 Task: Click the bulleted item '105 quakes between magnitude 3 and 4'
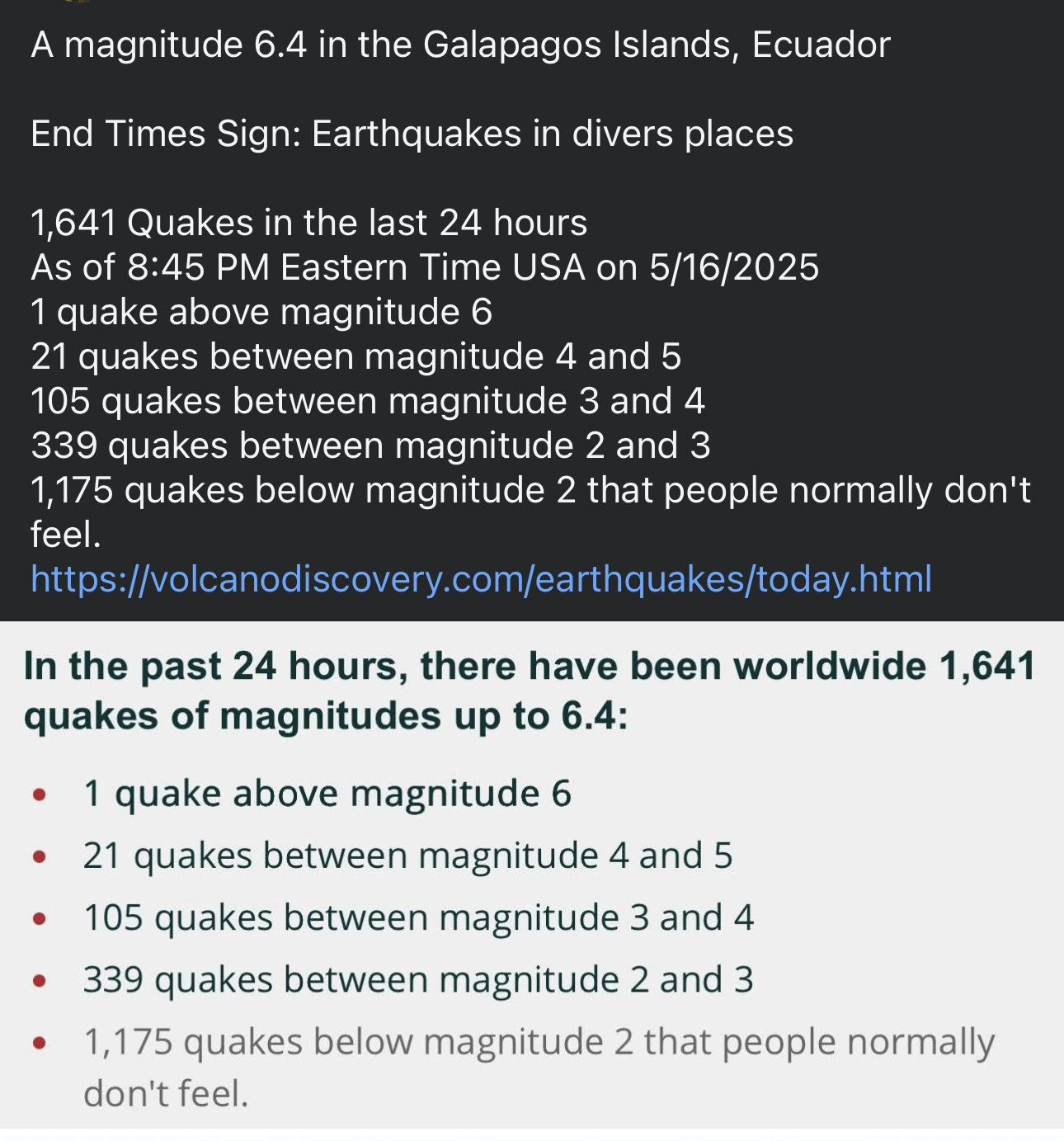(x=418, y=917)
